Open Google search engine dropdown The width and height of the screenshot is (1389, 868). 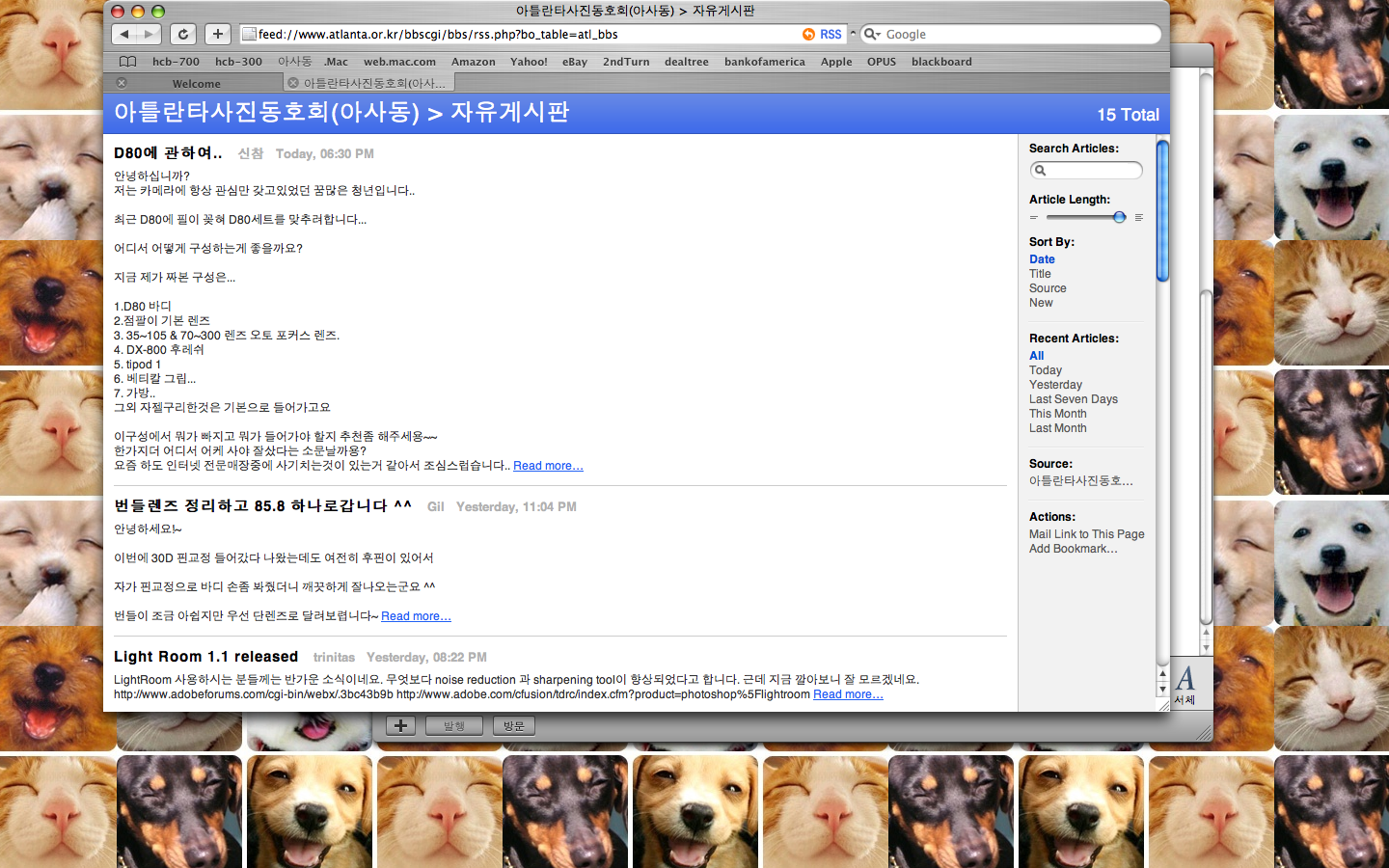coord(872,34)
